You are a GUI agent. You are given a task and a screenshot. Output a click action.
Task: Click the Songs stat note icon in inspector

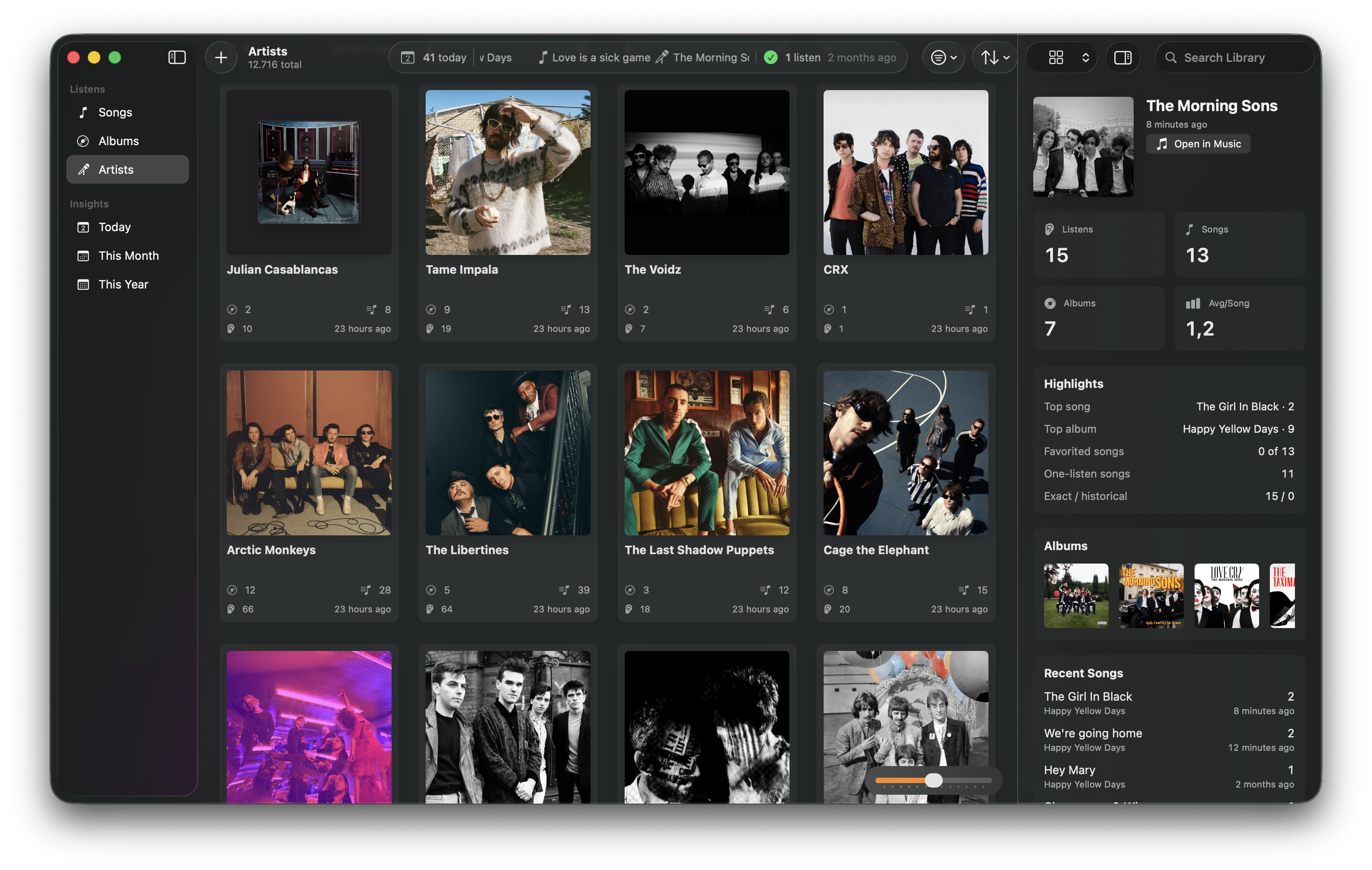[x=1189, y=229]
